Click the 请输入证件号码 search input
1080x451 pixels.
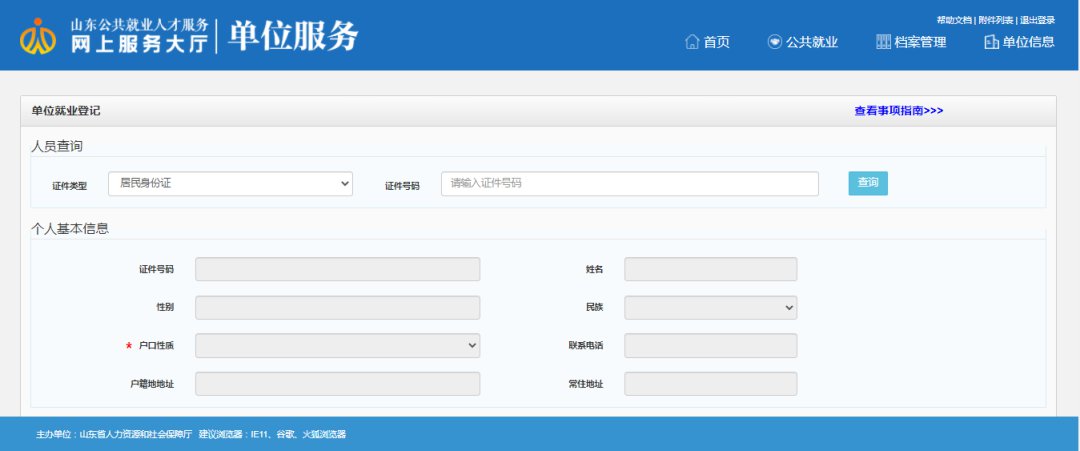[x=629, y=184]
